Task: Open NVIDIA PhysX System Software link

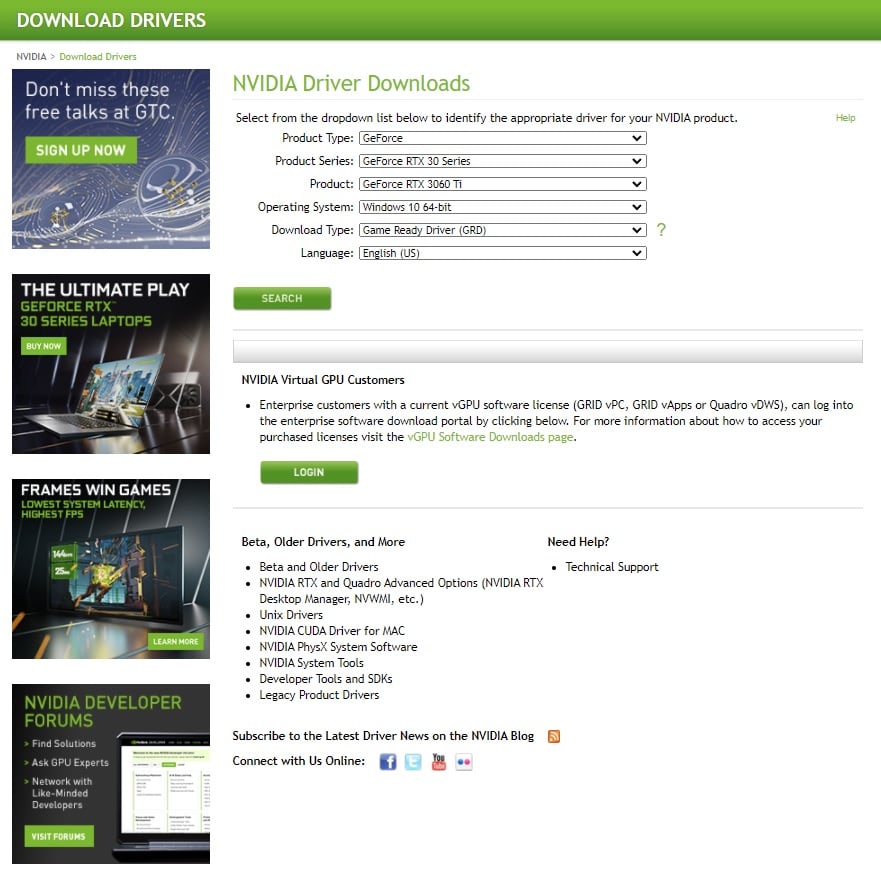Action: click(x=338, y=647)
